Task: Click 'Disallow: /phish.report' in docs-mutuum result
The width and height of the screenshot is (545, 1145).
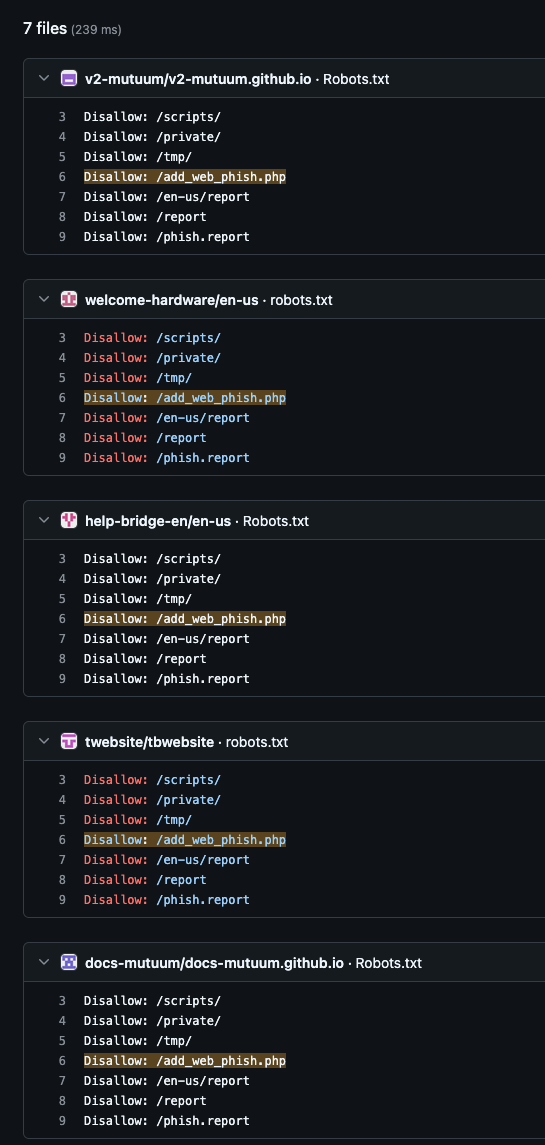Action: click(167, 1121)
